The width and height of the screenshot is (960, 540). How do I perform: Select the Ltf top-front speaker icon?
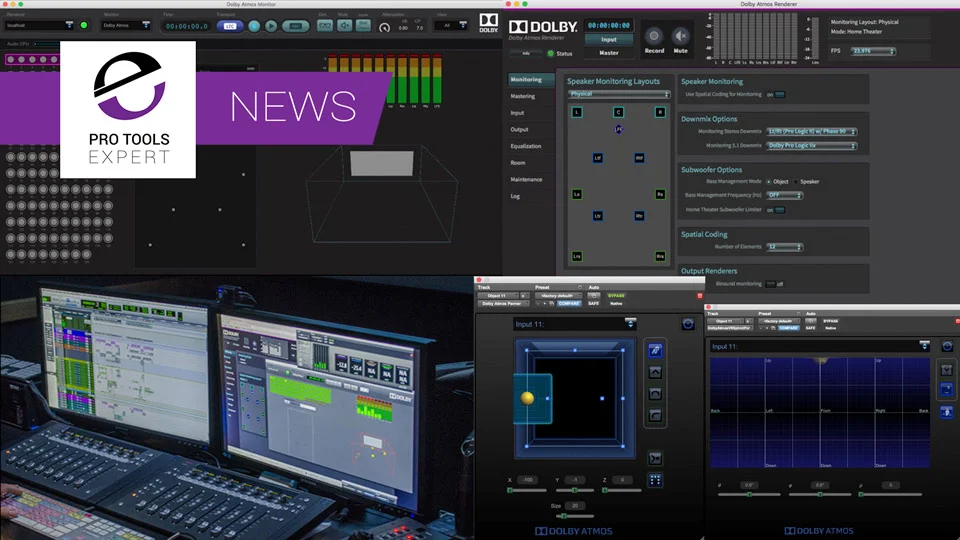click(x=598, y=158)
